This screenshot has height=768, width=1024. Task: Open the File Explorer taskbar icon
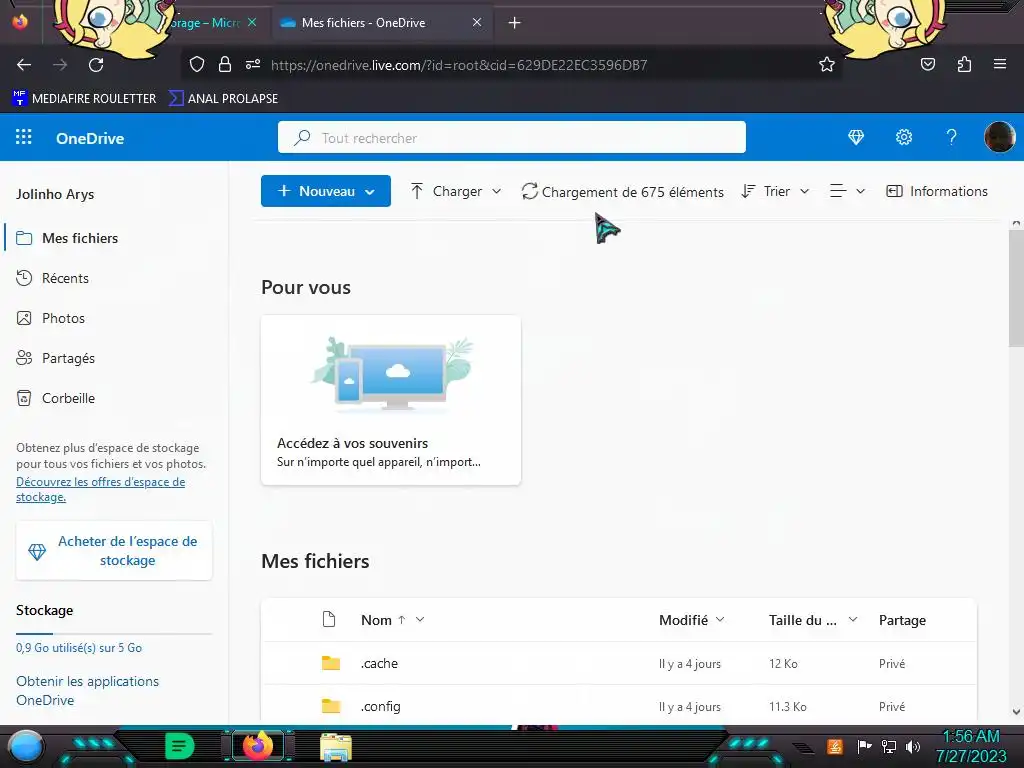(336, 746)
